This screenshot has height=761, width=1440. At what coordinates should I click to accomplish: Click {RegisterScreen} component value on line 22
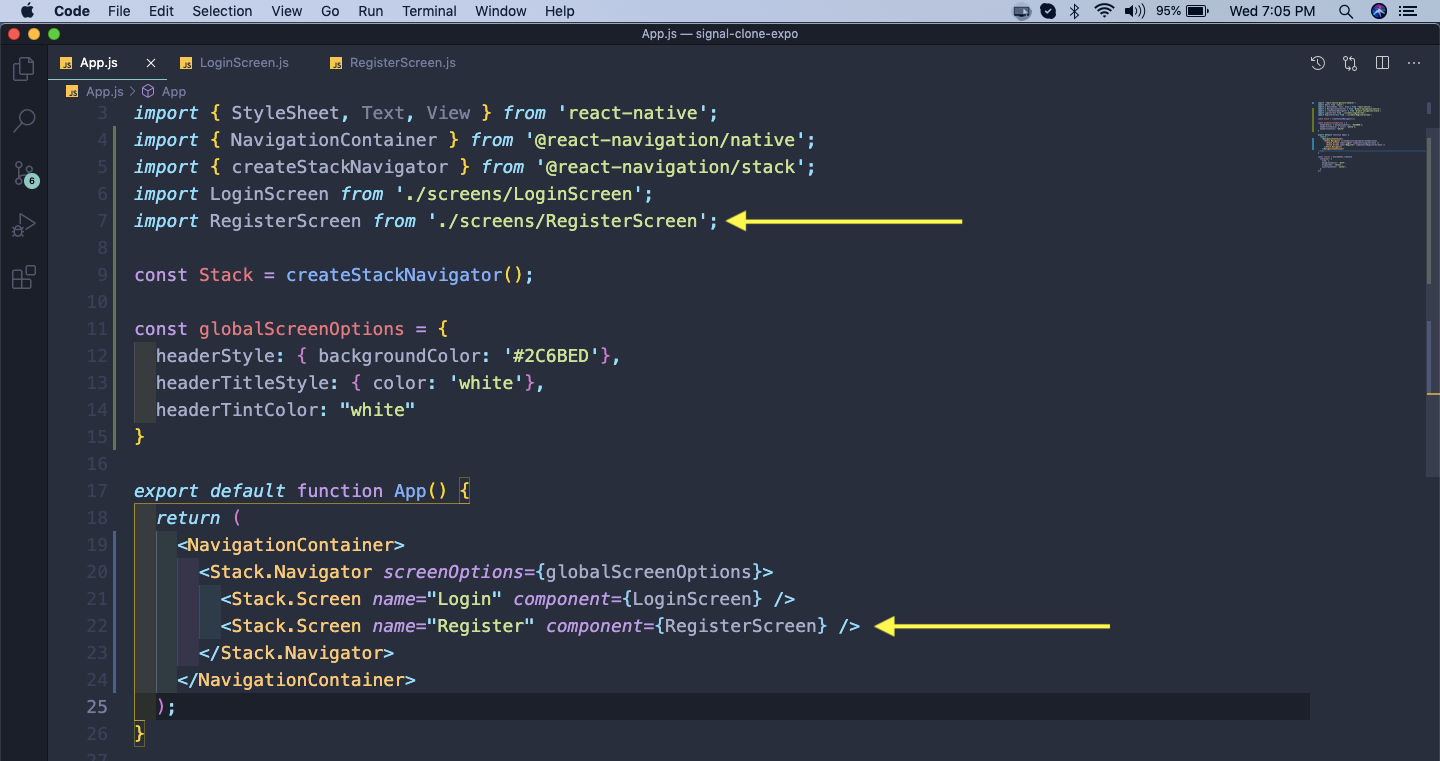(741, 626)
